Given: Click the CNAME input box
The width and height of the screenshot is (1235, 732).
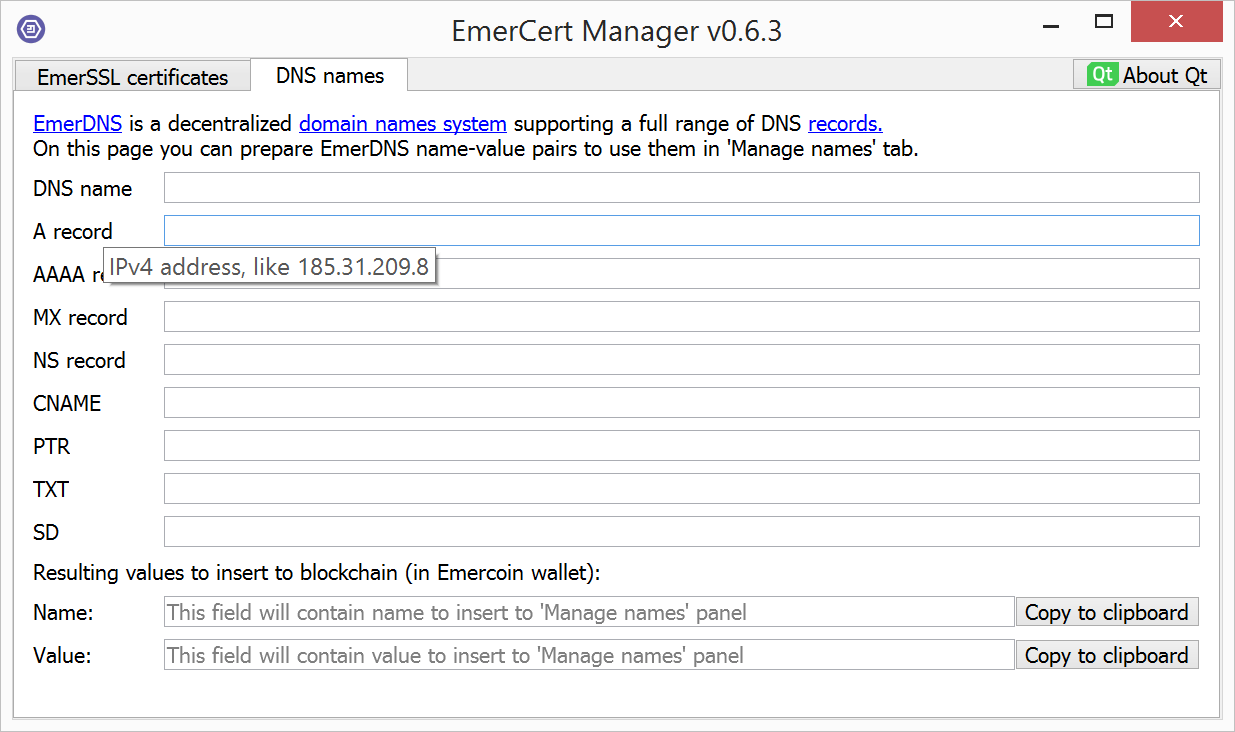Looking at the screenshot, I should click(682, 402).
